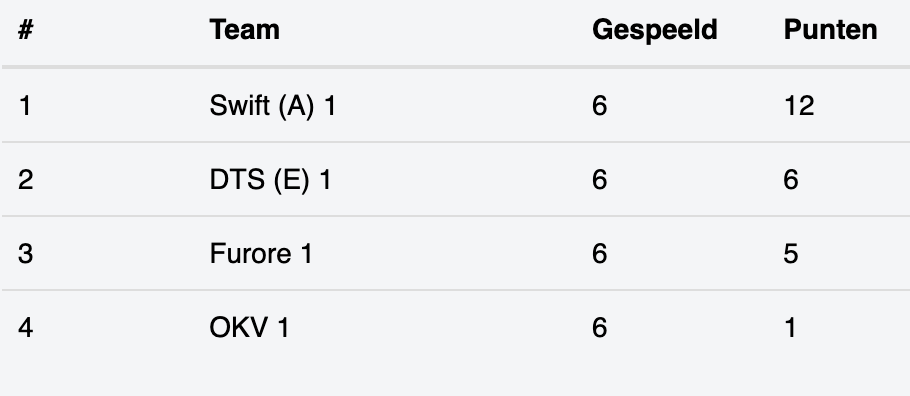Click Gespeeld value in OKV 1 row
910x396 pixels.
pos(600,328)
